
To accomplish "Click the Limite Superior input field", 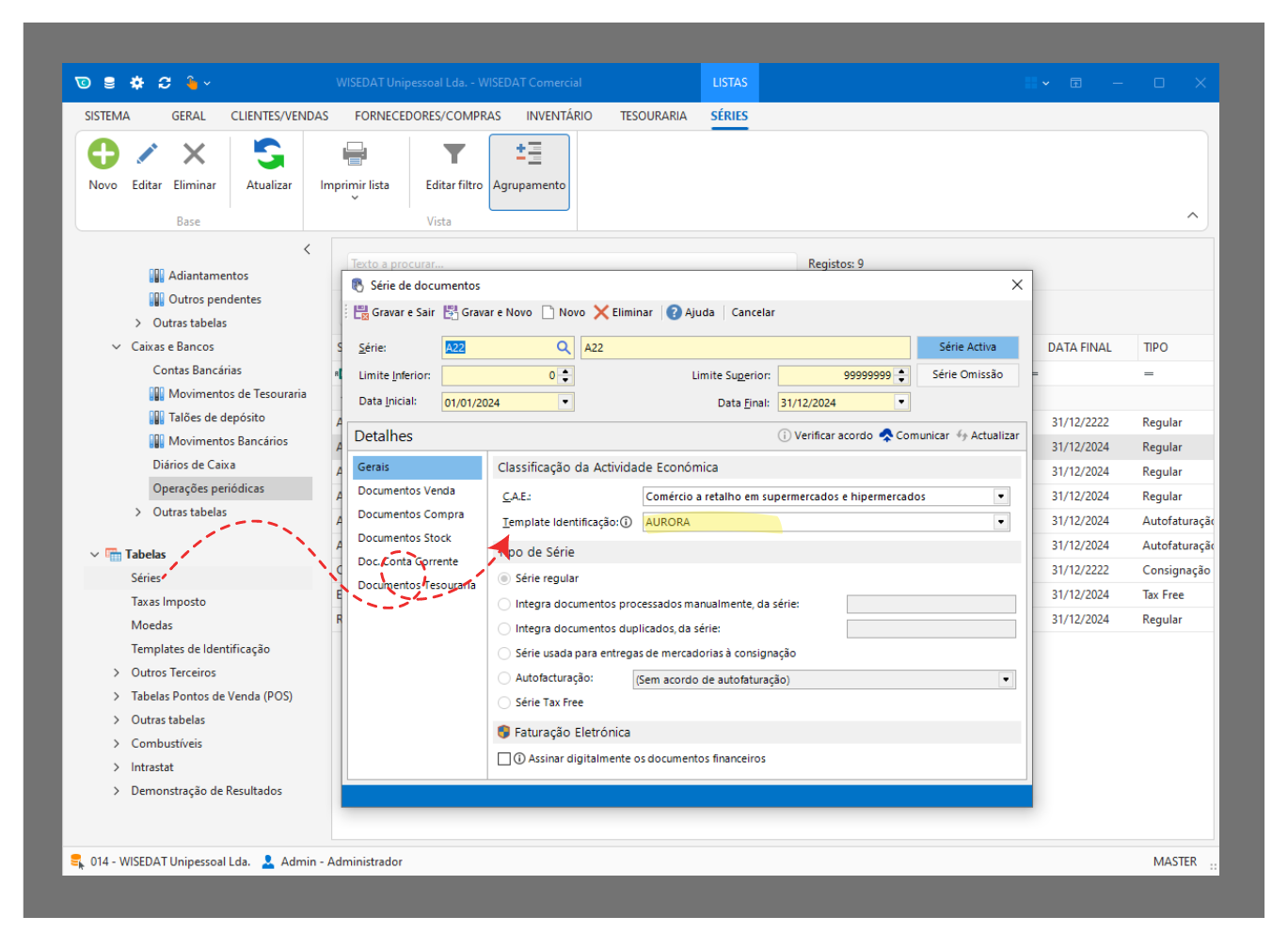I will tap(835, 375).
